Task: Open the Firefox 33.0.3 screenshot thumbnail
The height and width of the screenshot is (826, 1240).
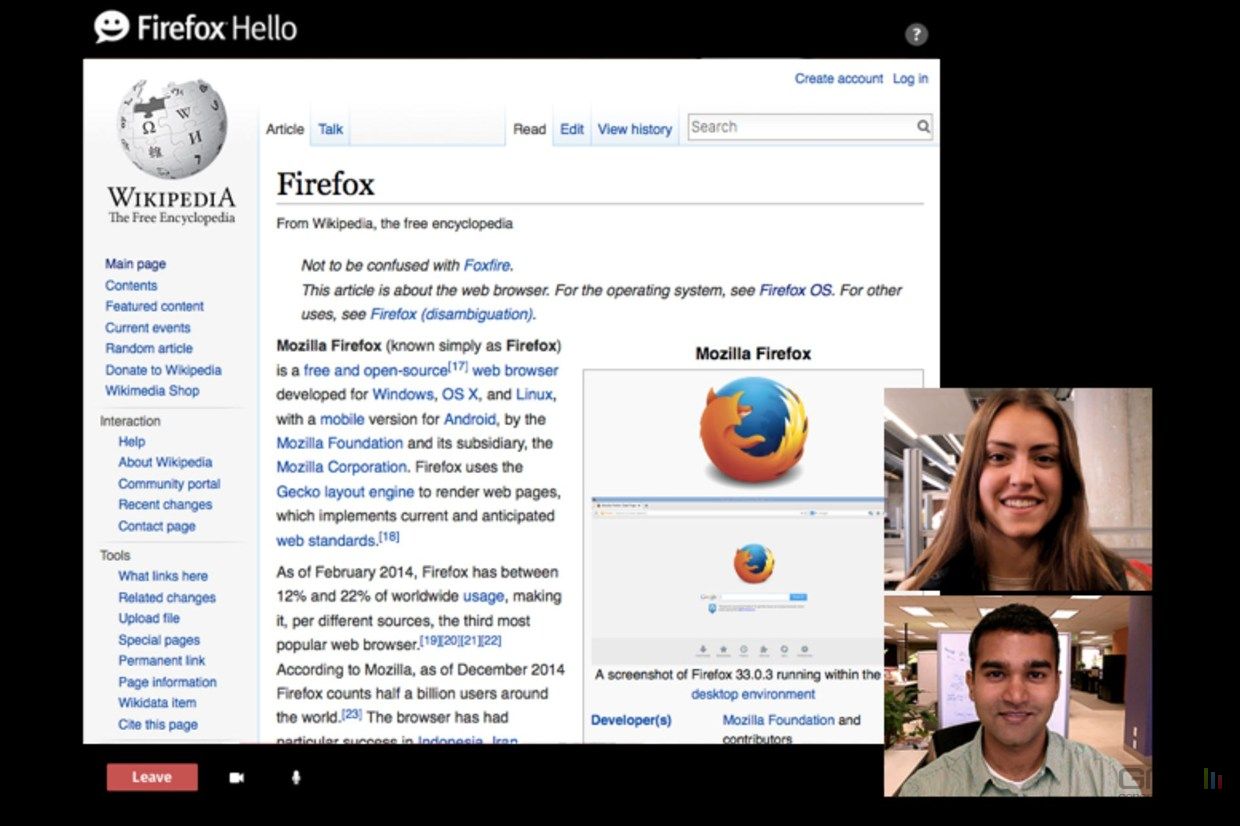Action: (x=737, y=580)
